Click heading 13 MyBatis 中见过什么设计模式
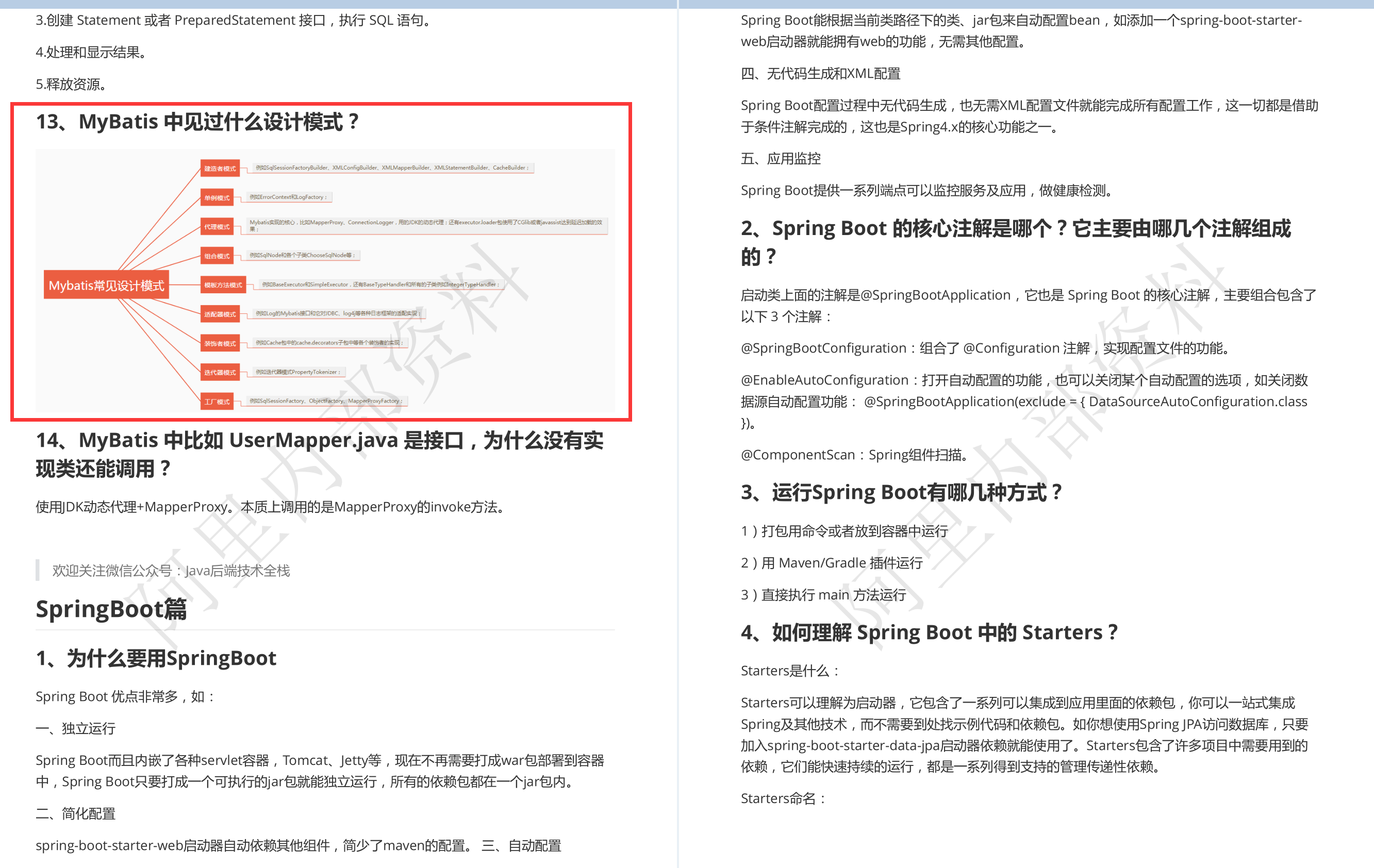The height and width of the screenshot is (868, 1374). tap(197, 122)
